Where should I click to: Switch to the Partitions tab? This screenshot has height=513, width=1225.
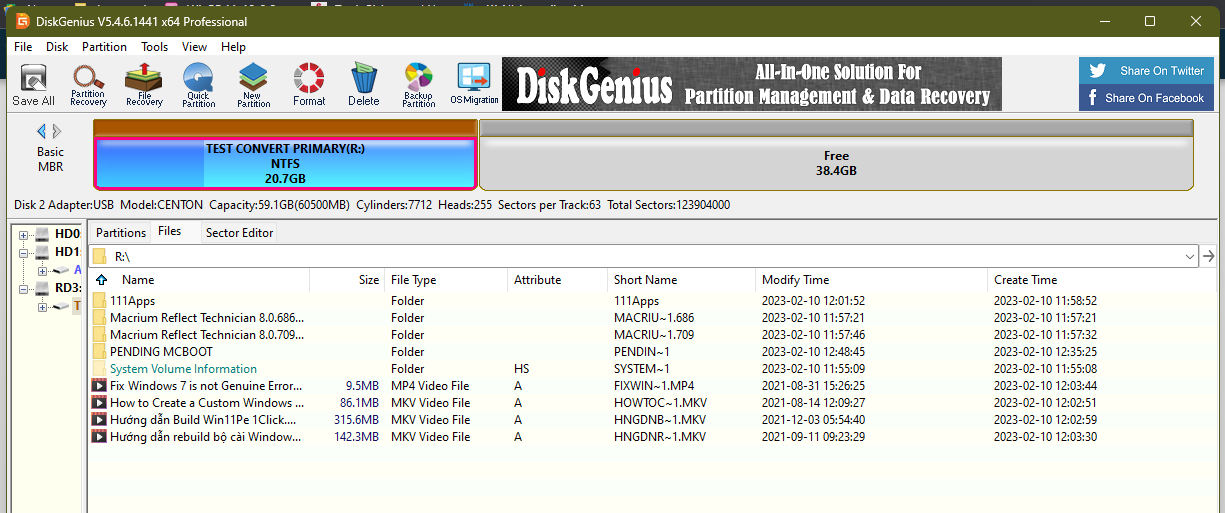[121, 232]
